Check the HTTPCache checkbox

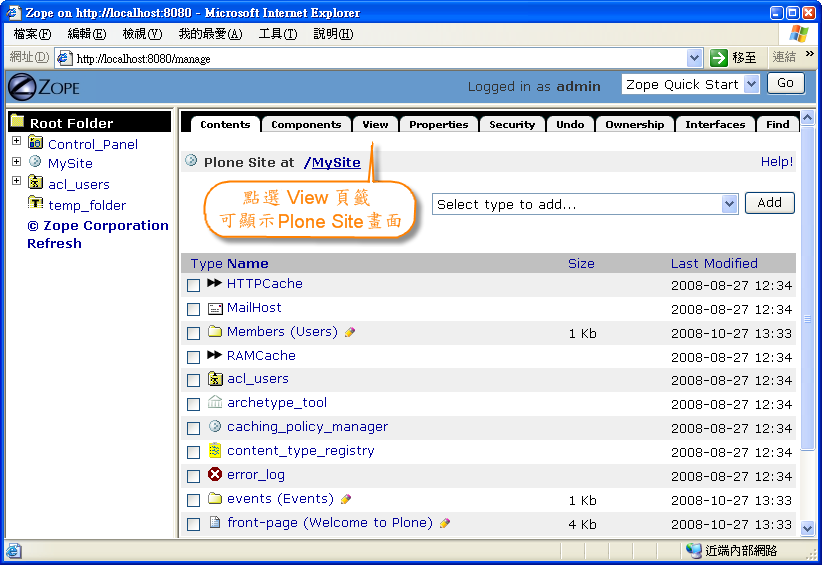tap(193, 285)
